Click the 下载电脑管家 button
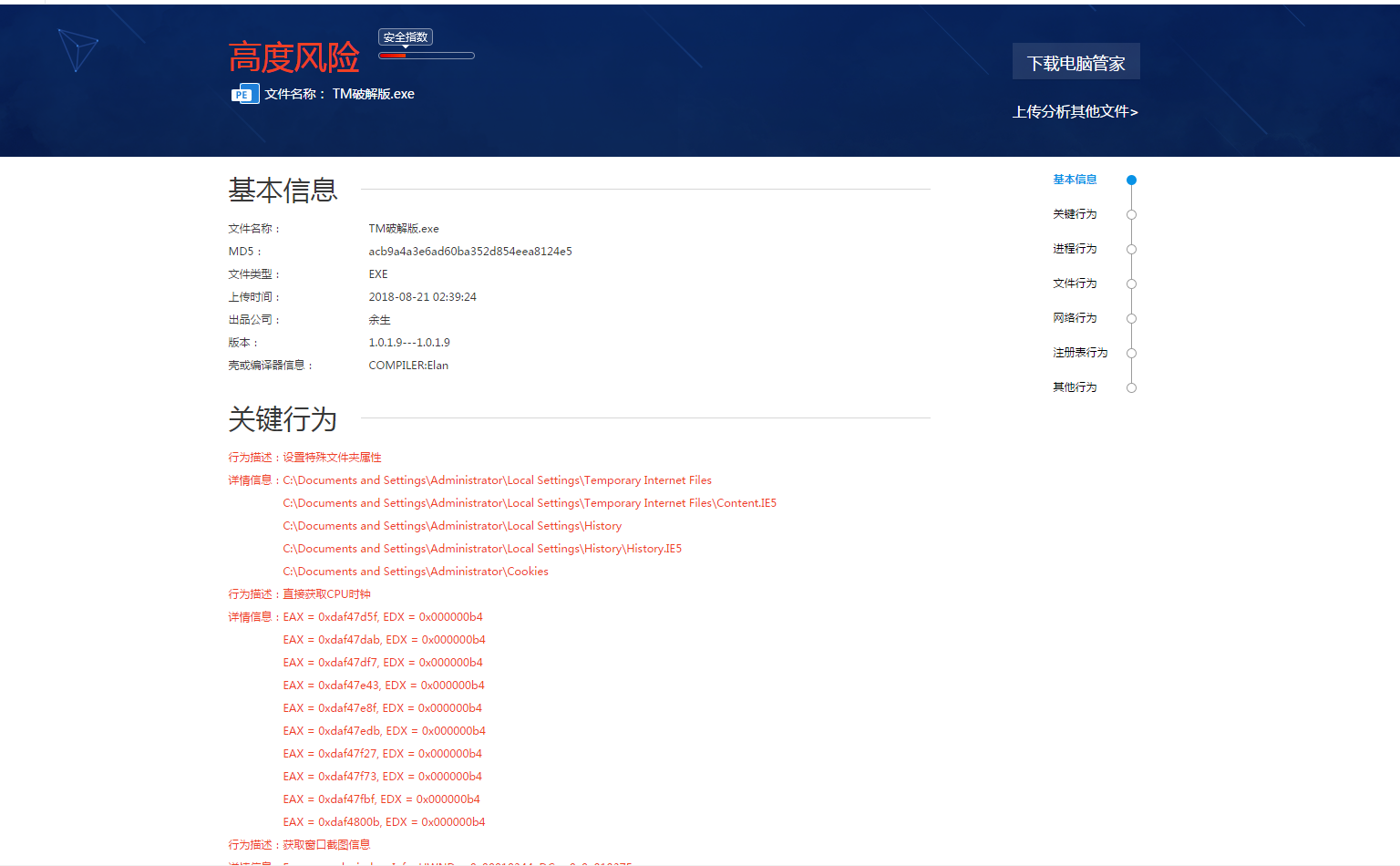Image resolution: width=1400 pixels, height=866 pixels. [1076, 62]
